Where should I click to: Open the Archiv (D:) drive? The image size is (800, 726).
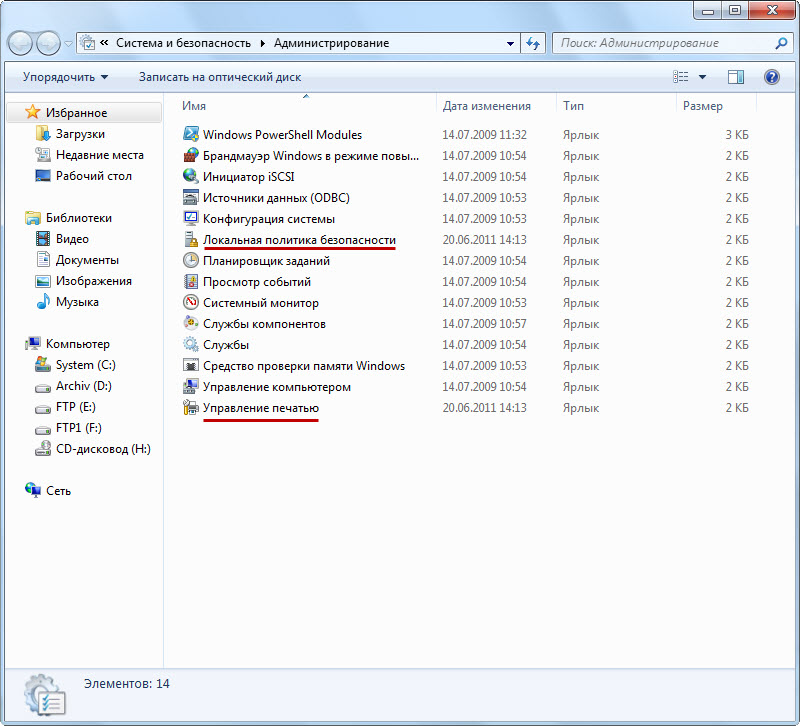click(x=84, y=386)
